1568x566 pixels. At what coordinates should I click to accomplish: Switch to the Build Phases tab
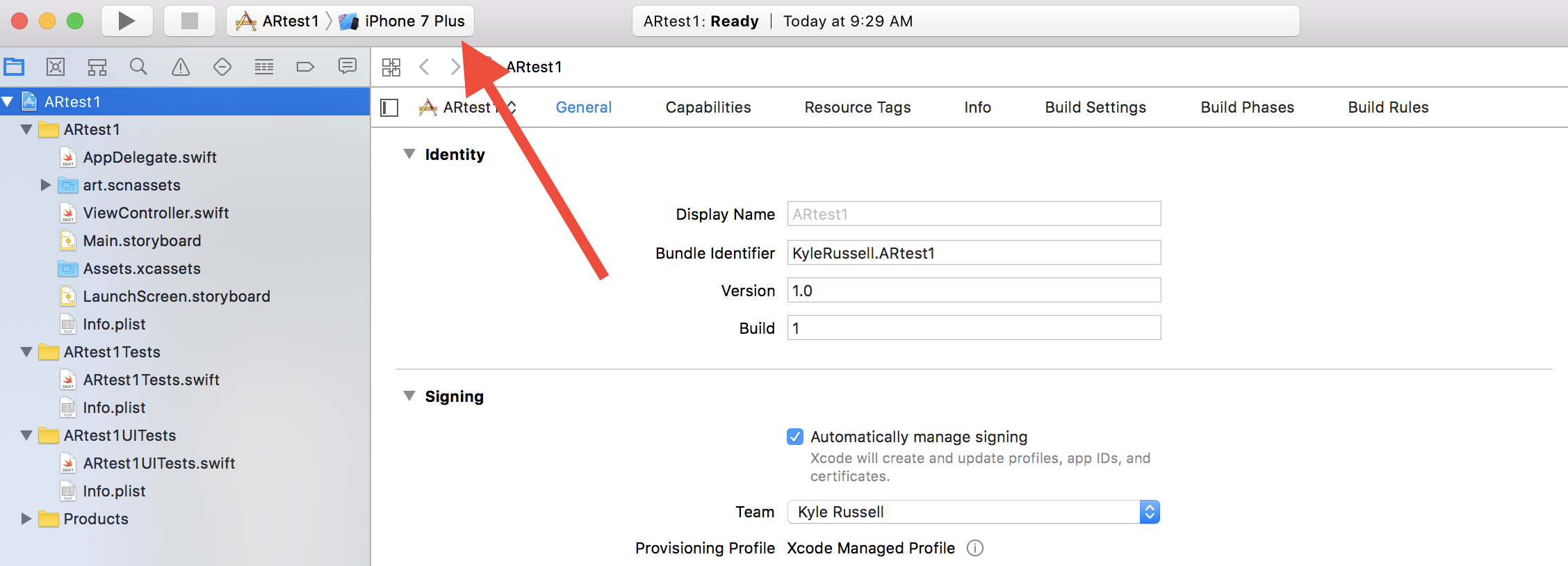pyautogui.click(x=1247, y=107)
